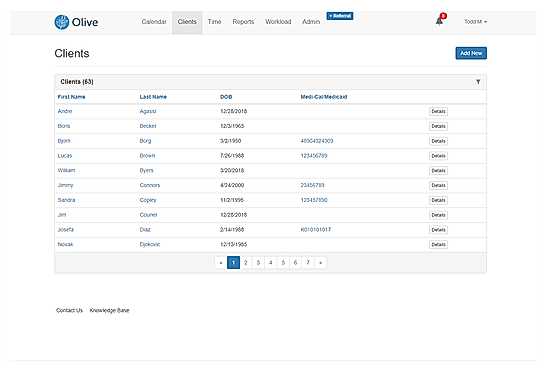Open the Workload tab
The width and height of the screenshot is (546, 368).
278,22
